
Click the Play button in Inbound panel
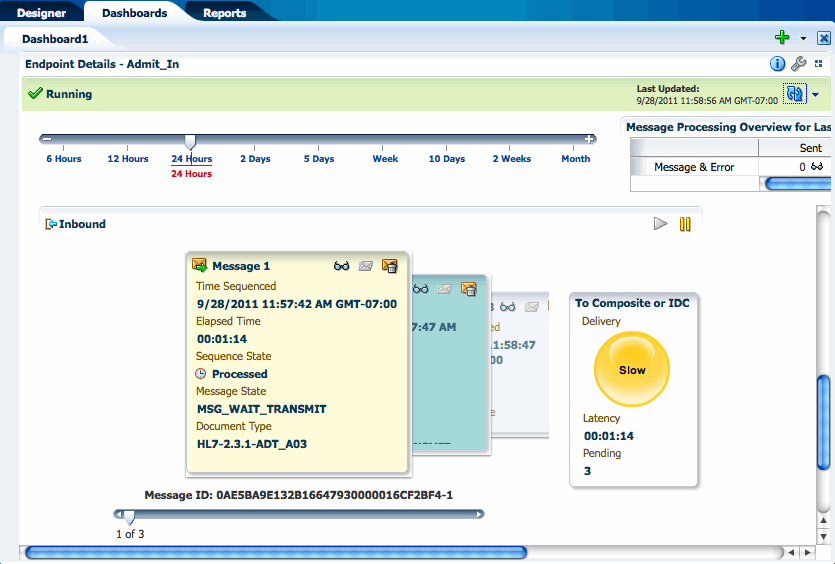[x=660, y=224]
